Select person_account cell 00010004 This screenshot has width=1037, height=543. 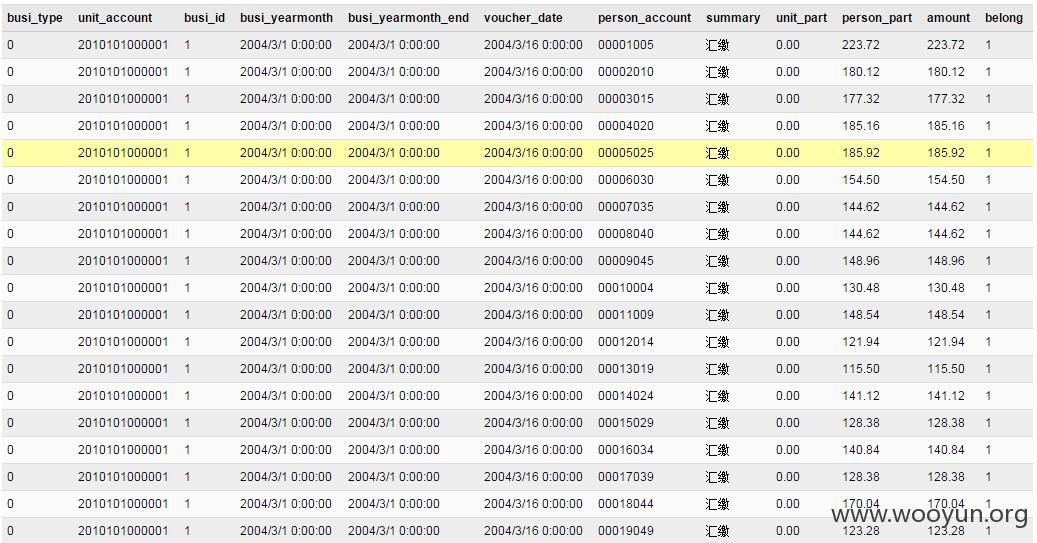(626, 288)
